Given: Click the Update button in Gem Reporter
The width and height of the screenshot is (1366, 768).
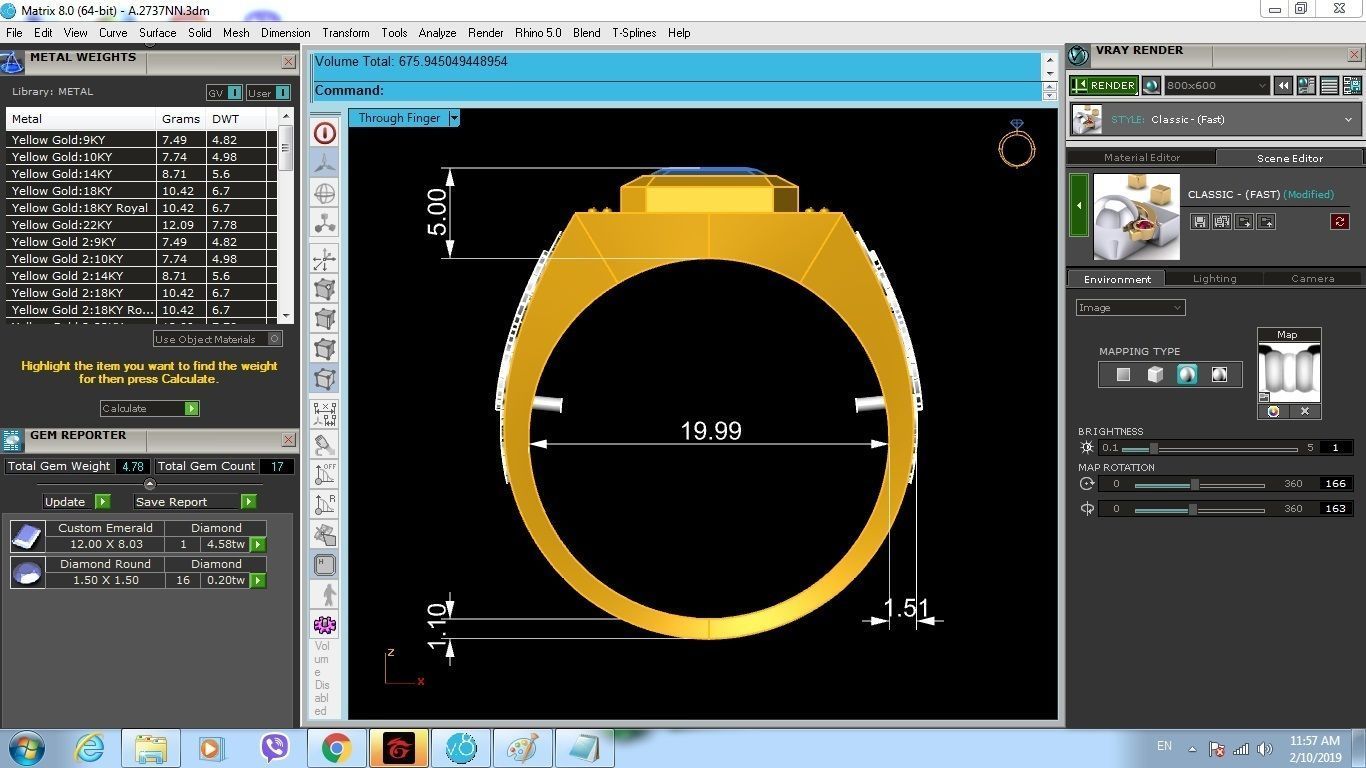Looking at the screenshot, I should click(76, 502).
